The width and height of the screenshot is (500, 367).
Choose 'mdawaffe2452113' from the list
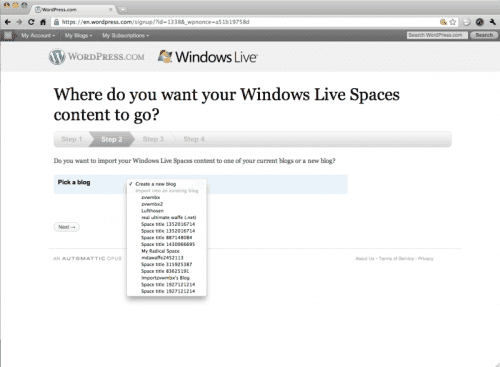click(166, 258)
